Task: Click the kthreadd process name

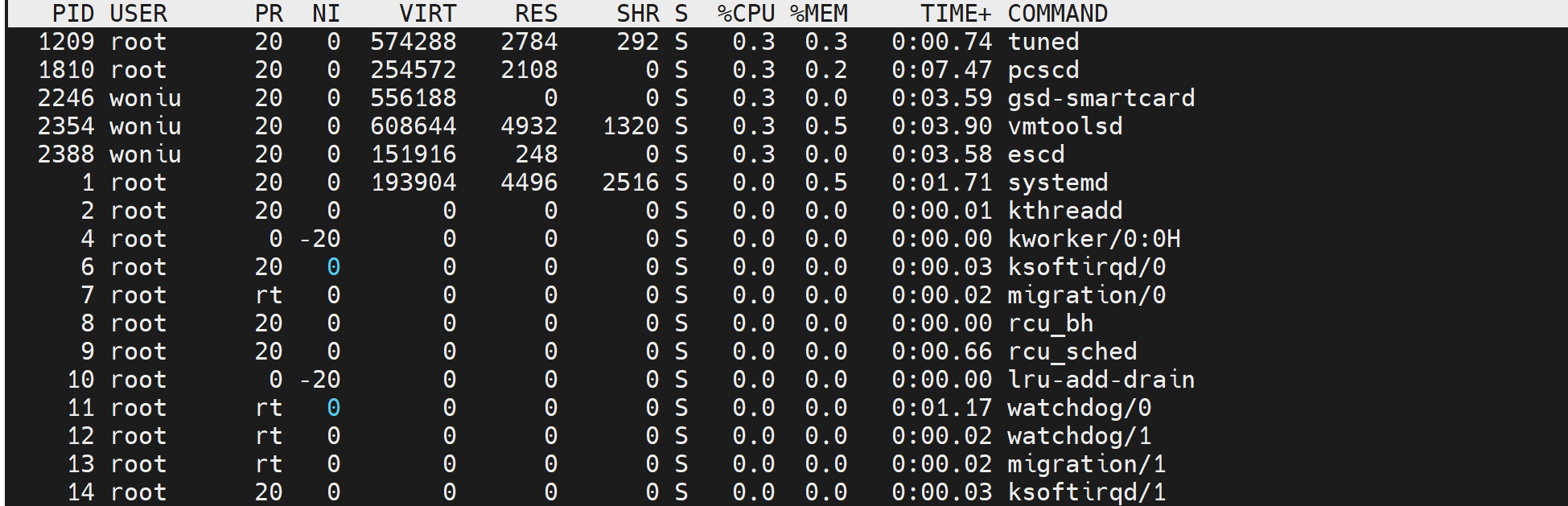Action: (x=1064, y=211)
